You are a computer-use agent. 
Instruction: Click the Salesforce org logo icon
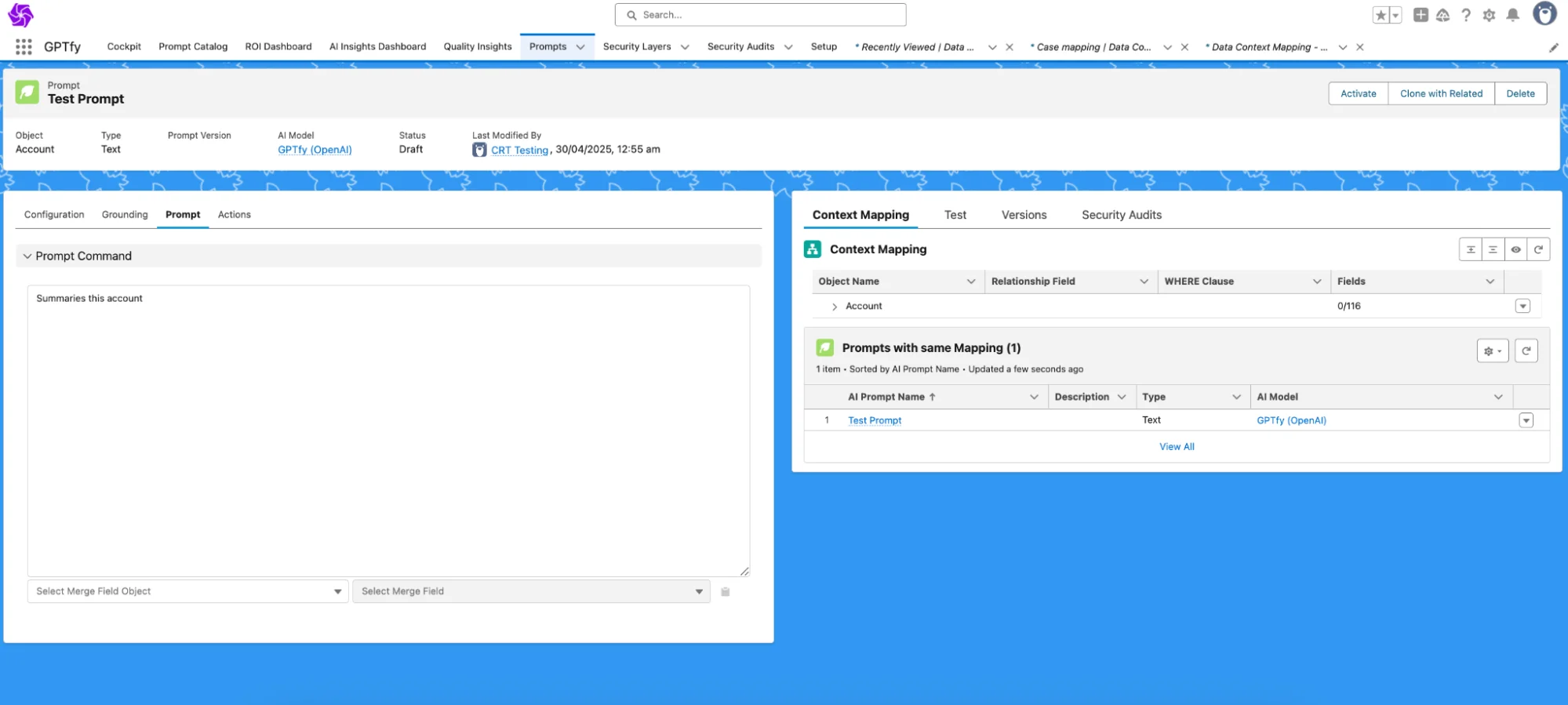click(x=21, y=15)
